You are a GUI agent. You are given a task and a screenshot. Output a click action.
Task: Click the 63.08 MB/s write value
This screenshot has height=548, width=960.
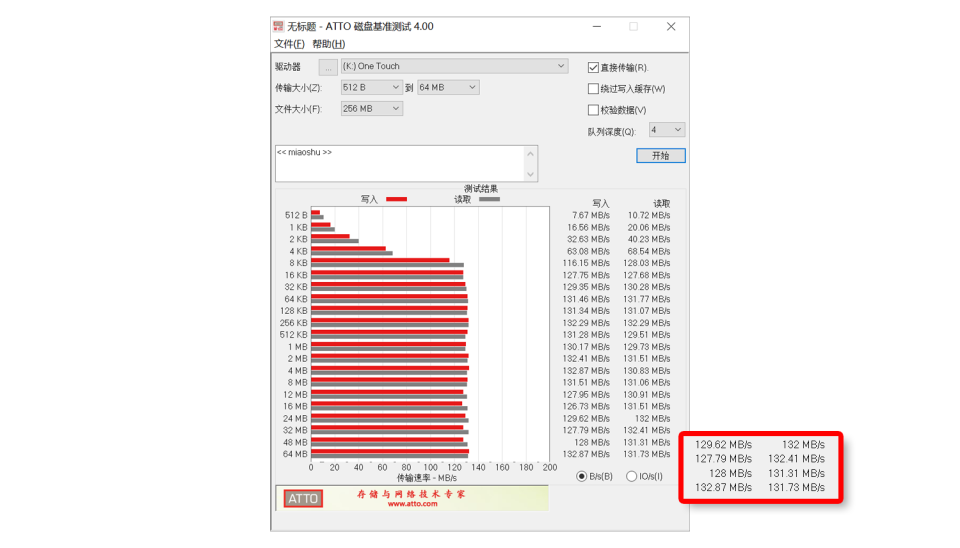[588, 252]
